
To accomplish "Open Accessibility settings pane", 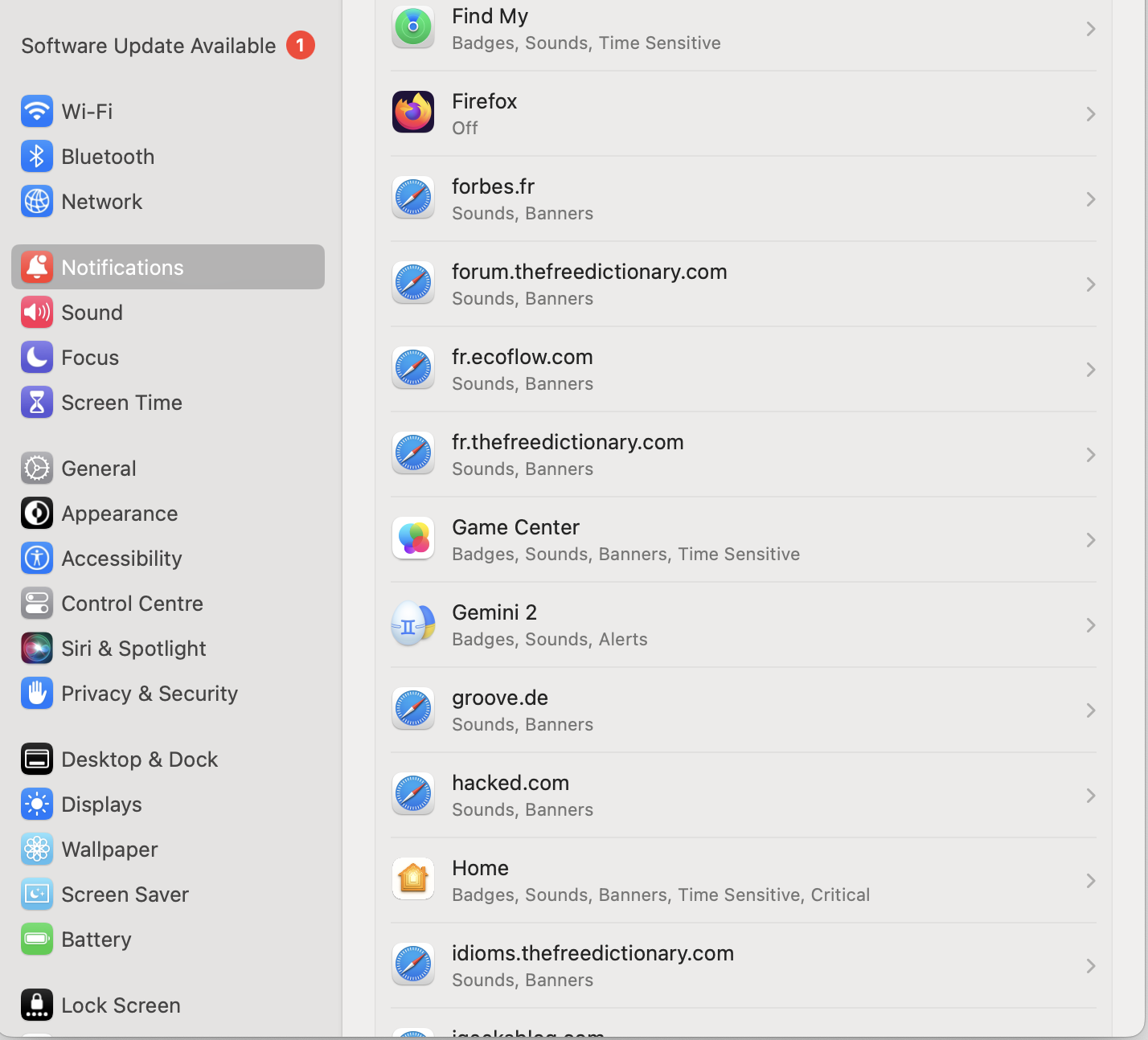I will point(168,558).
